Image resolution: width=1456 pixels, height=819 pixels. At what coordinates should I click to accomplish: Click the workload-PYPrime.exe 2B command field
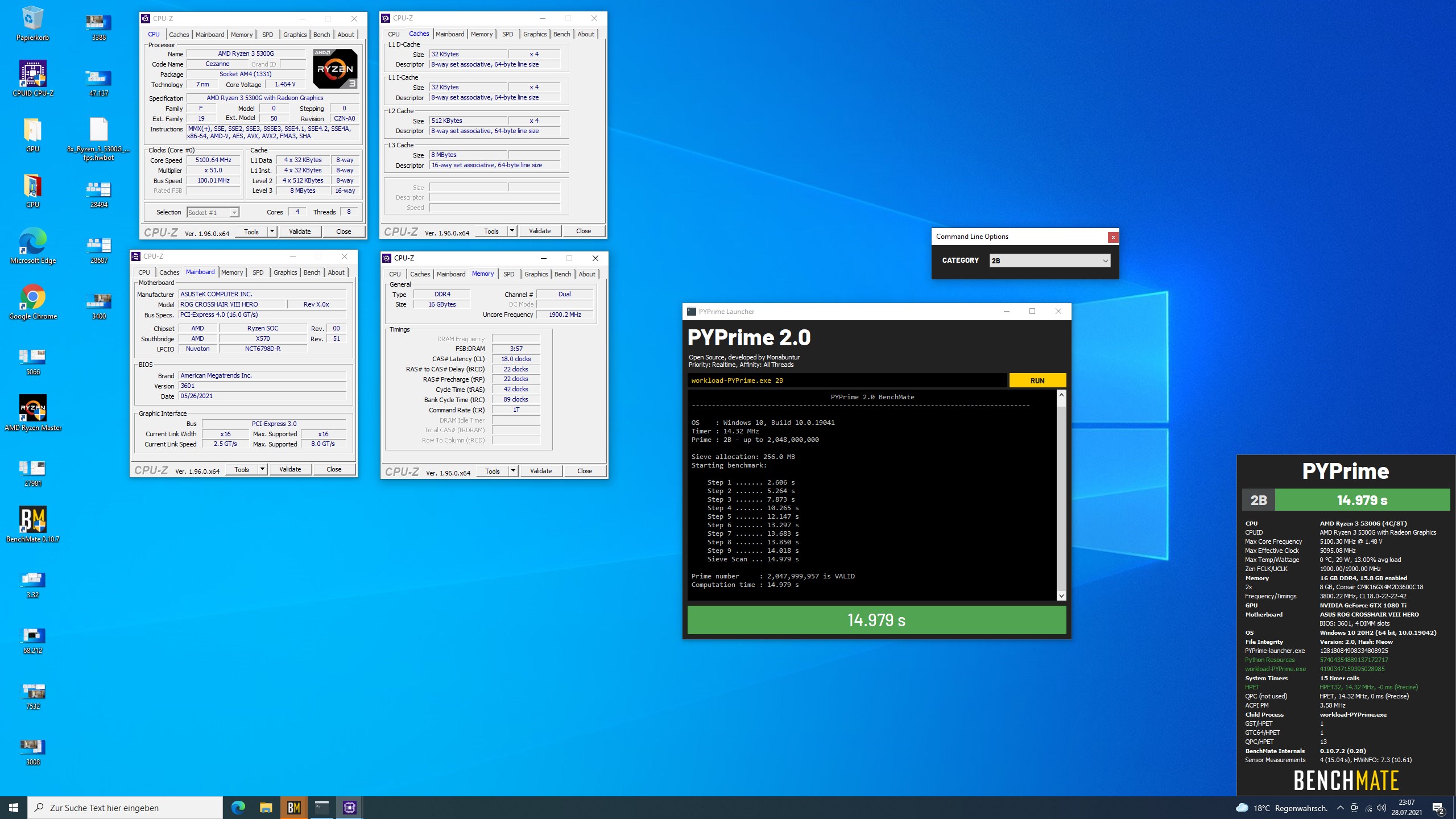[847, 380]
